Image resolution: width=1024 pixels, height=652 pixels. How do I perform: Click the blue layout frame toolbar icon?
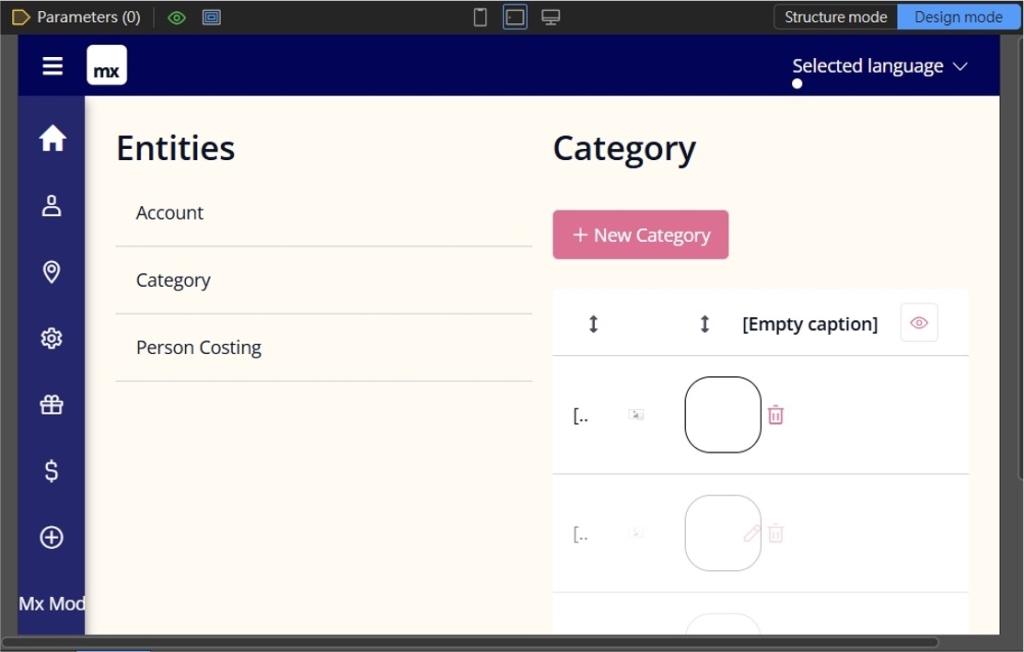pos(211,18)
